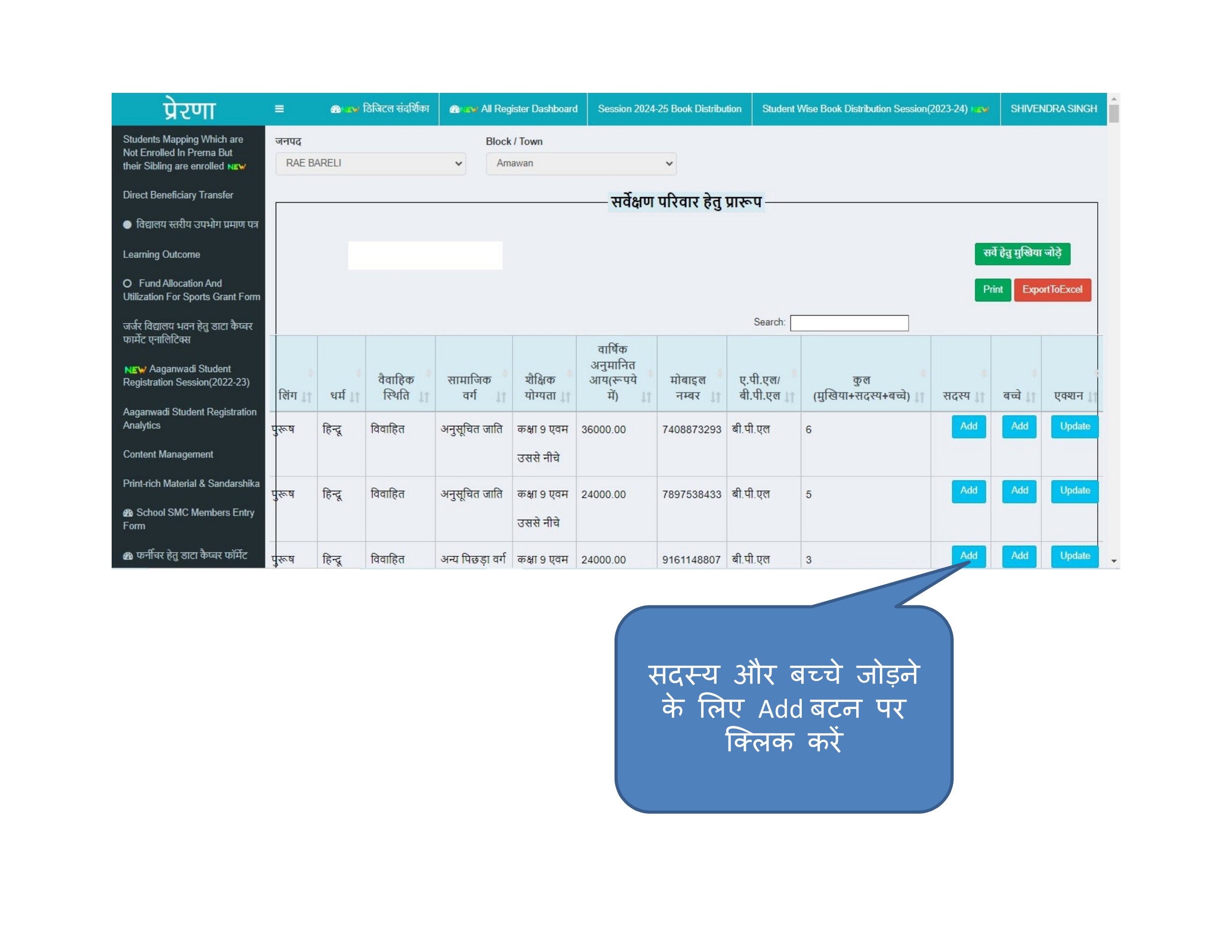This screenshot has width=1232, height=952.
Task: Open the Block / Town Amawan dropdown
Action: (x=581, y=164)
